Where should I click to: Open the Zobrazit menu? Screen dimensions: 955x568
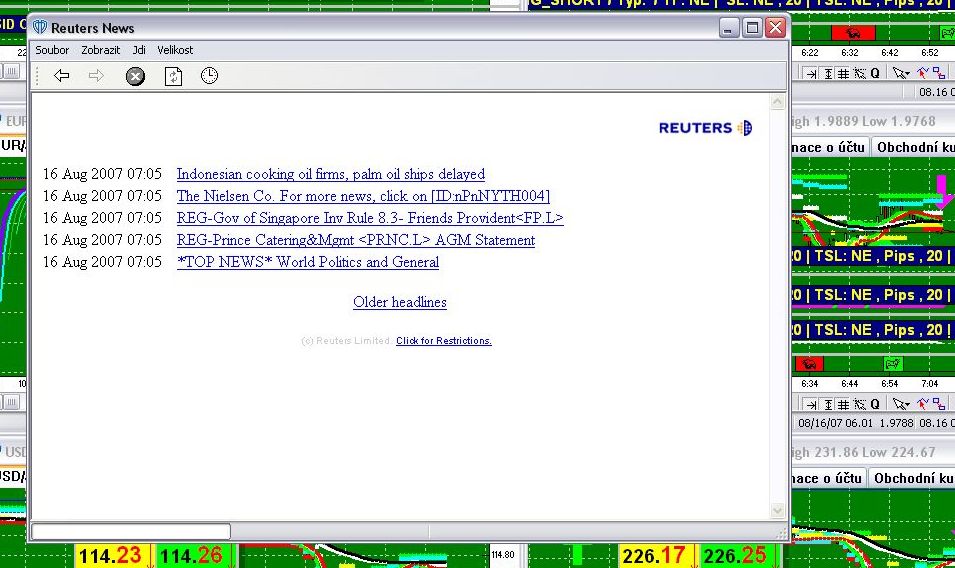[x=100, y=50]
